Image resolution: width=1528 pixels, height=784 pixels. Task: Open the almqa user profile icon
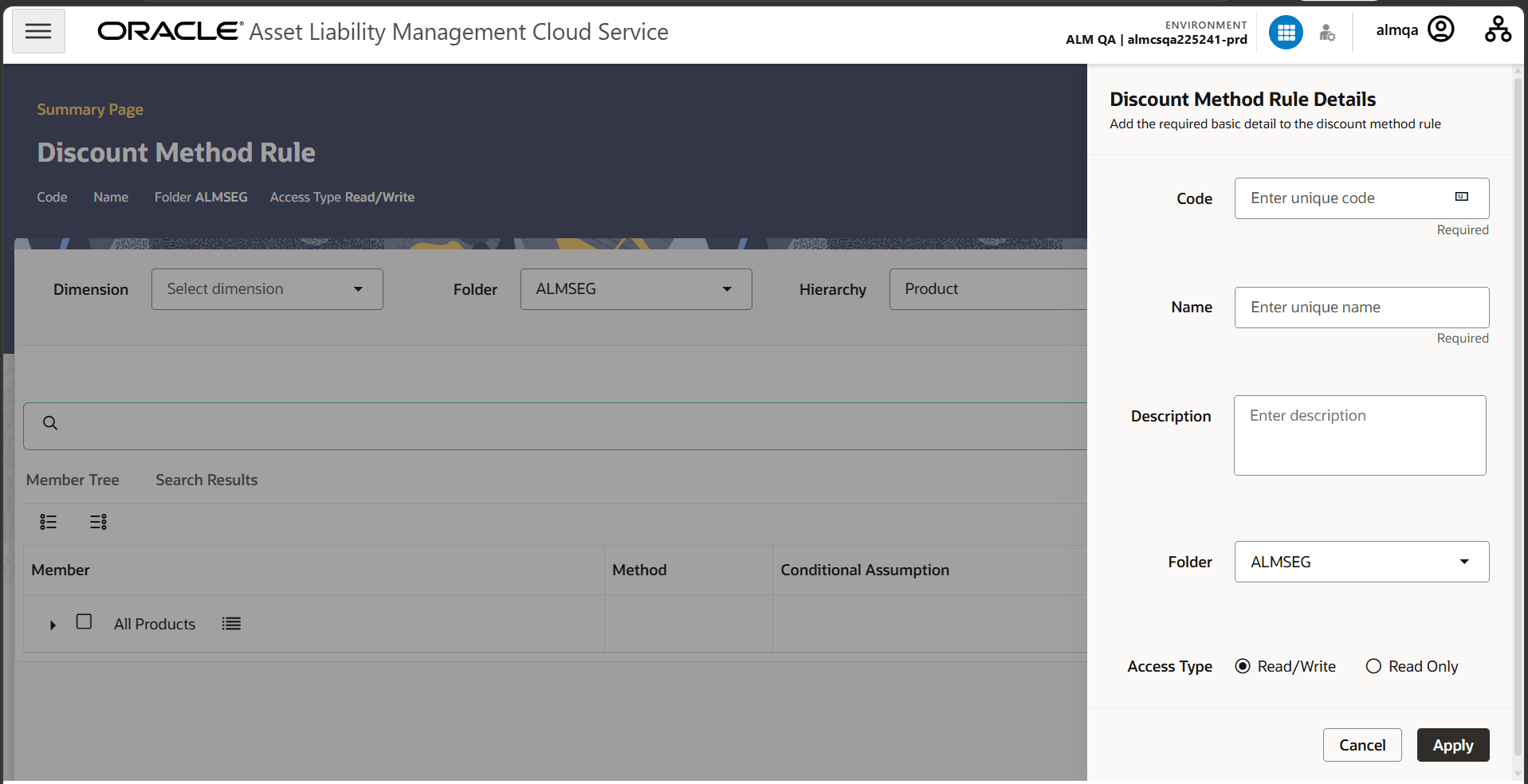[x=1441, y=29]
